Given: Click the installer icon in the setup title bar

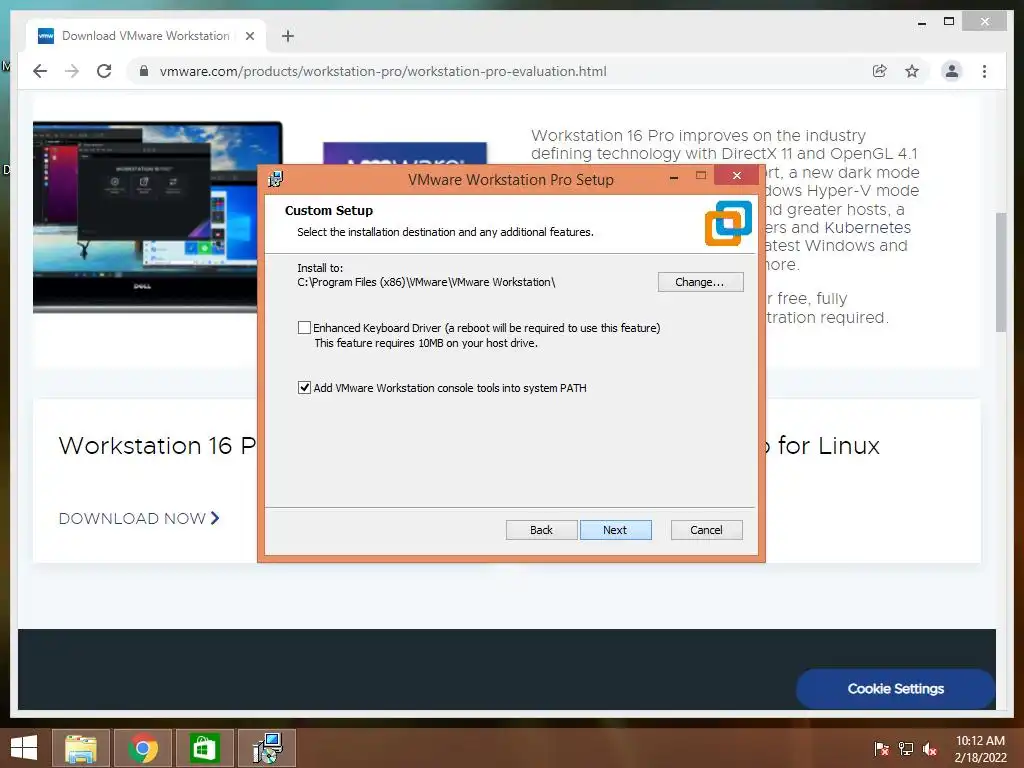Looking at the screenshot, I should [x=276, y=178].
